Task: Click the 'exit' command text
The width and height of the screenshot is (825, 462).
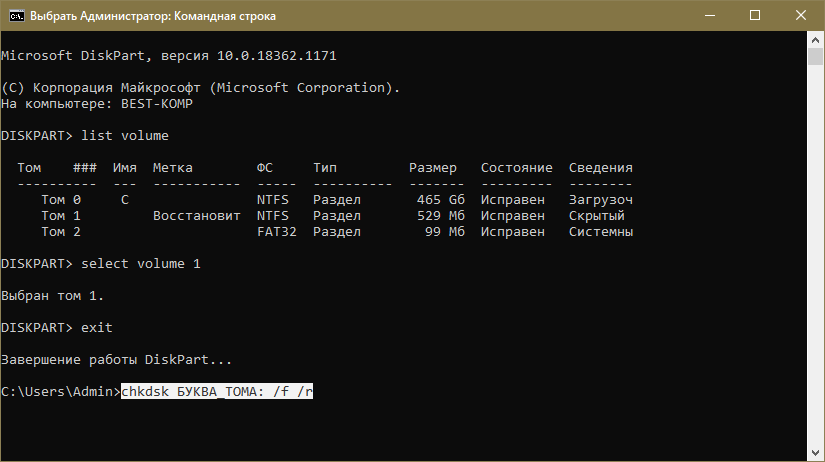Action: click(x=97, y=328)
